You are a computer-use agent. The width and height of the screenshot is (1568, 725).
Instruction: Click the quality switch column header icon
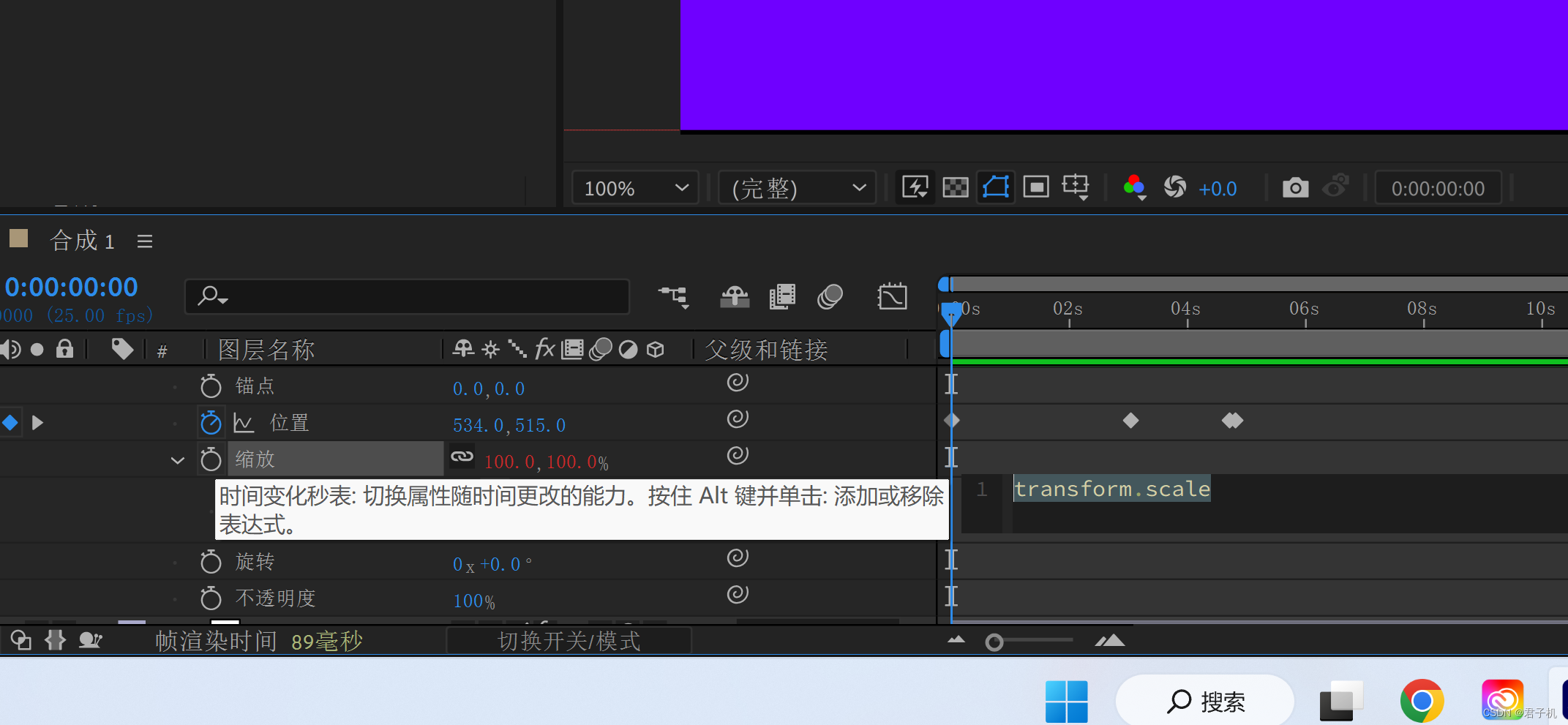(517, 349)
